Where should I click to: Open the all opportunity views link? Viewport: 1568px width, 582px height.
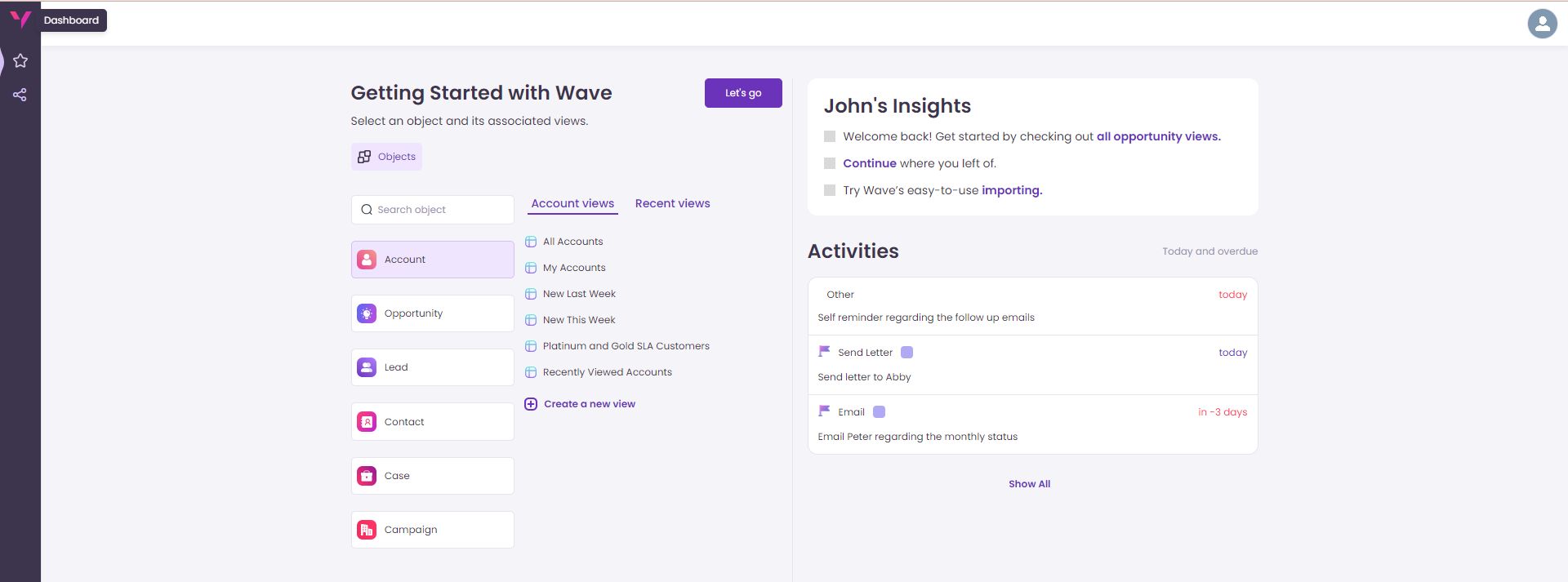coord(1158,136)
